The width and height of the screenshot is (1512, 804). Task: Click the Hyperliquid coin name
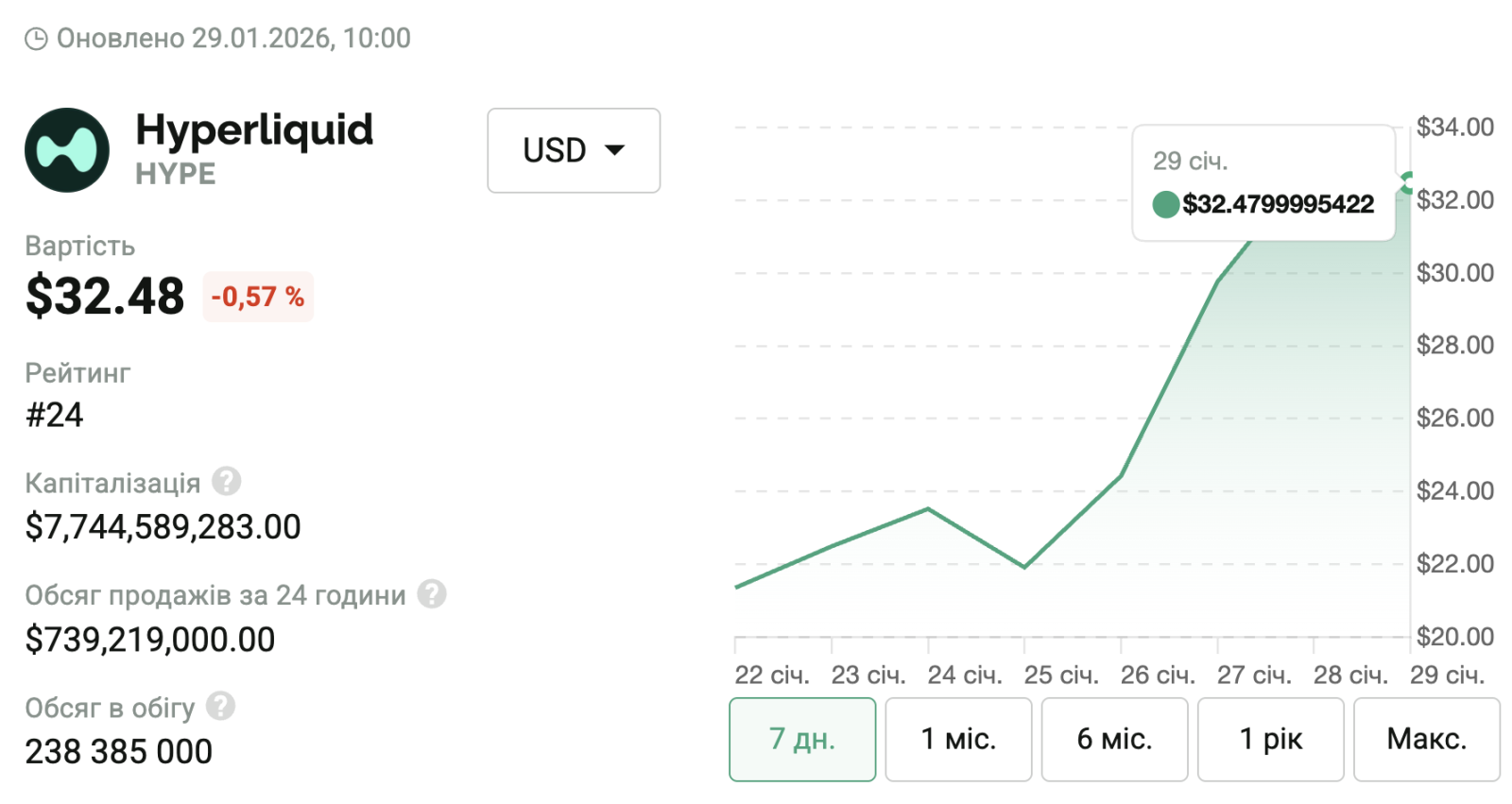tap(254, 130)
